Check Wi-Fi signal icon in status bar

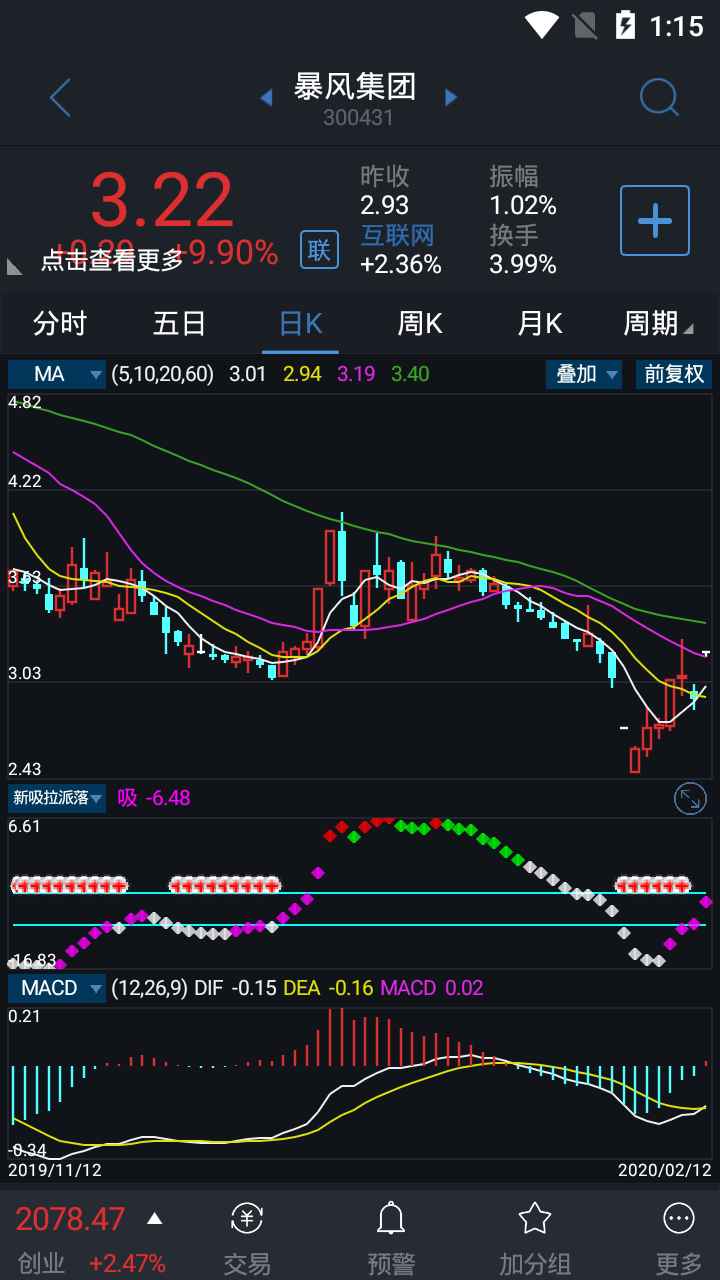coord(541,25)
